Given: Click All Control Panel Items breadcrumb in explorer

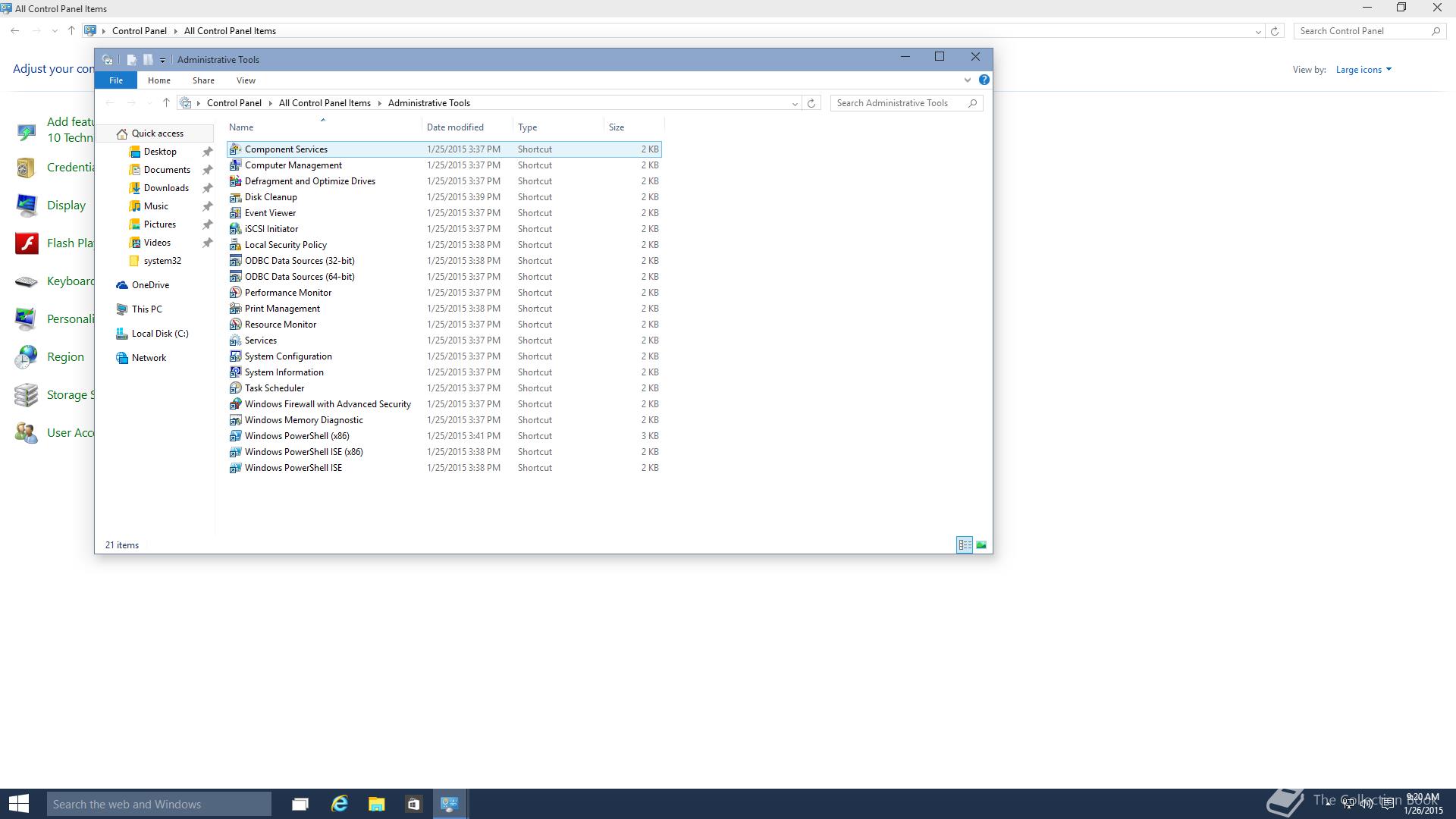Looking at the screenshot, I should [x=325, y=103].
